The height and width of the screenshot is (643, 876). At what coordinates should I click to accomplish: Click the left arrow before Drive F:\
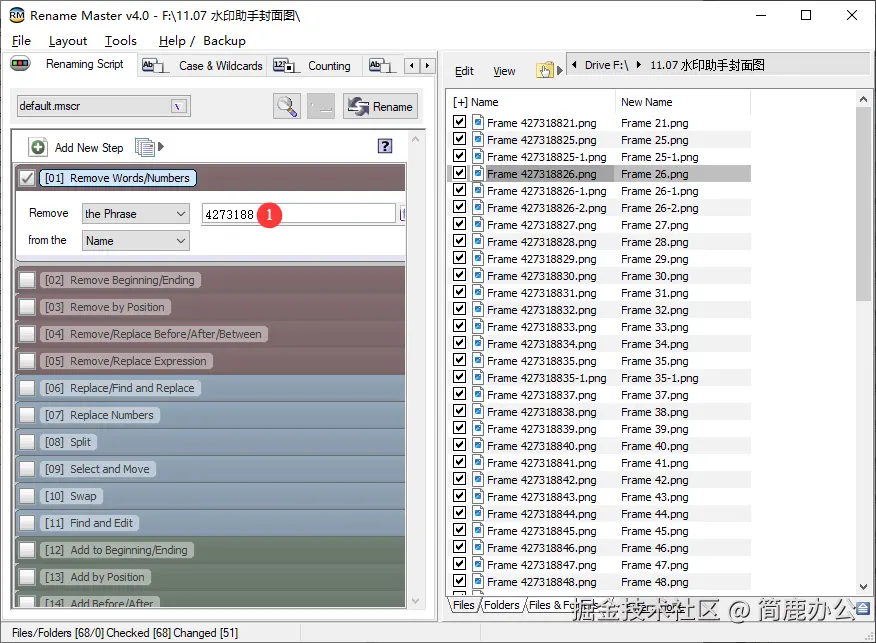tap(574, 65)
